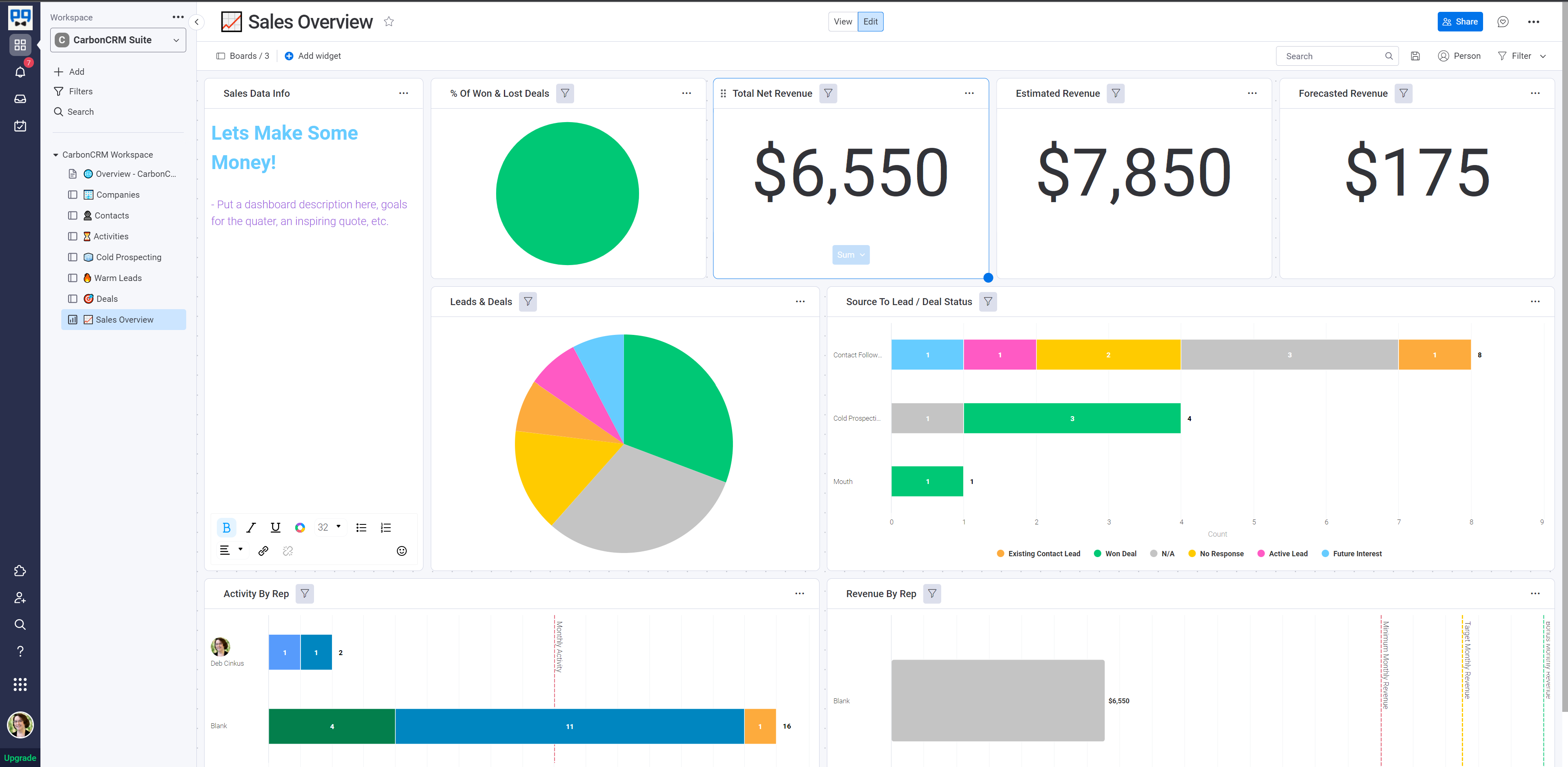Screen dimensions: 1568x767
Task: Open the apps marketplace puzzle icon
Action: point(20,571)
